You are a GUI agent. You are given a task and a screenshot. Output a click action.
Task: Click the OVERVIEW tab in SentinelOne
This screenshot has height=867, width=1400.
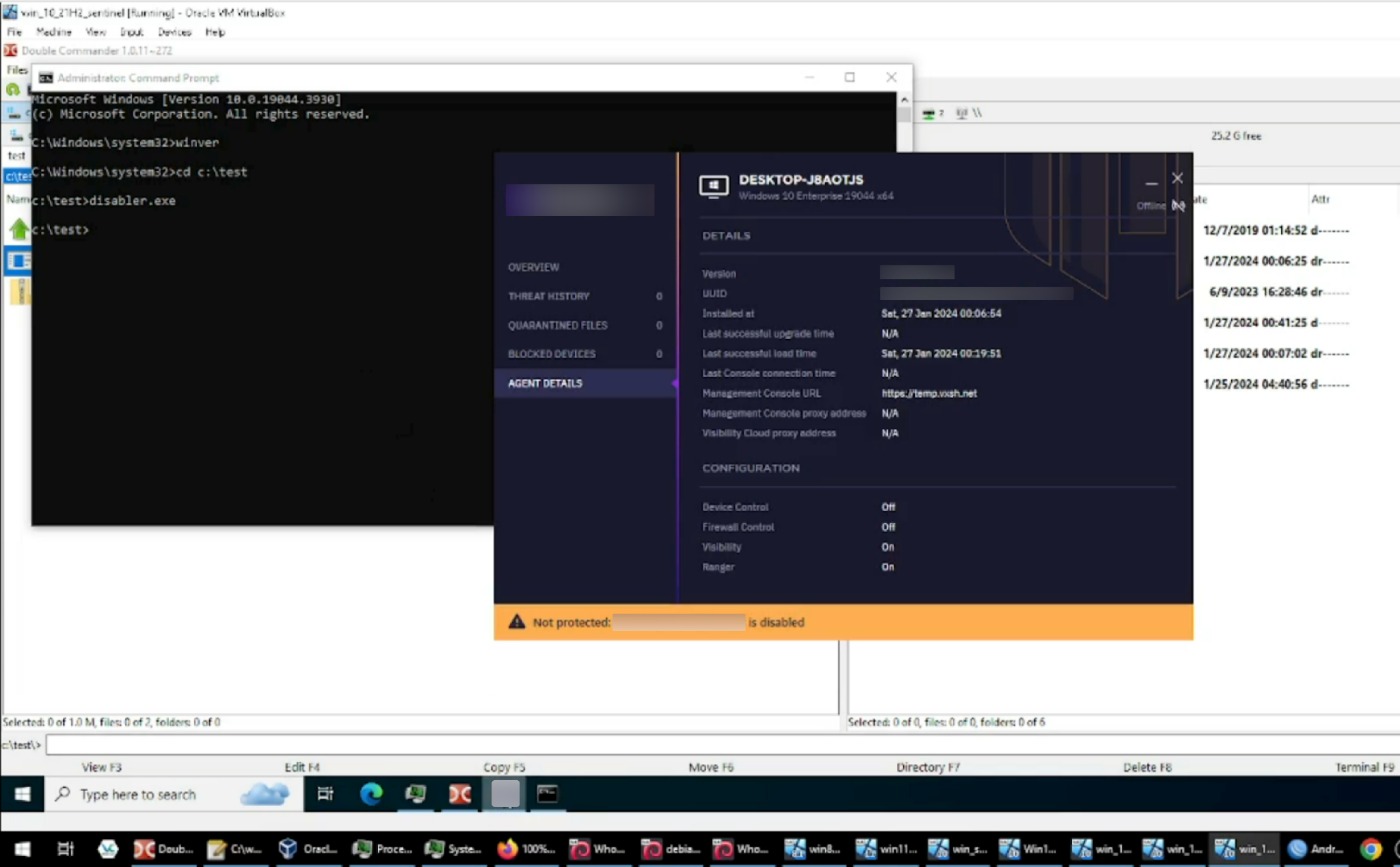tap(534, 267)
